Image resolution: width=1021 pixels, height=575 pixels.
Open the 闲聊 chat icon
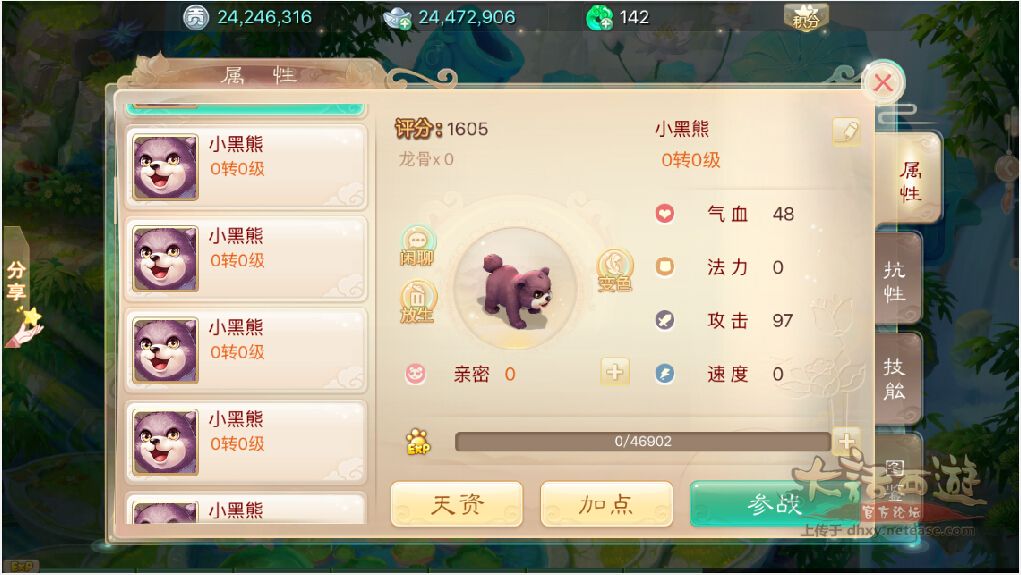[x=417, y=246]
